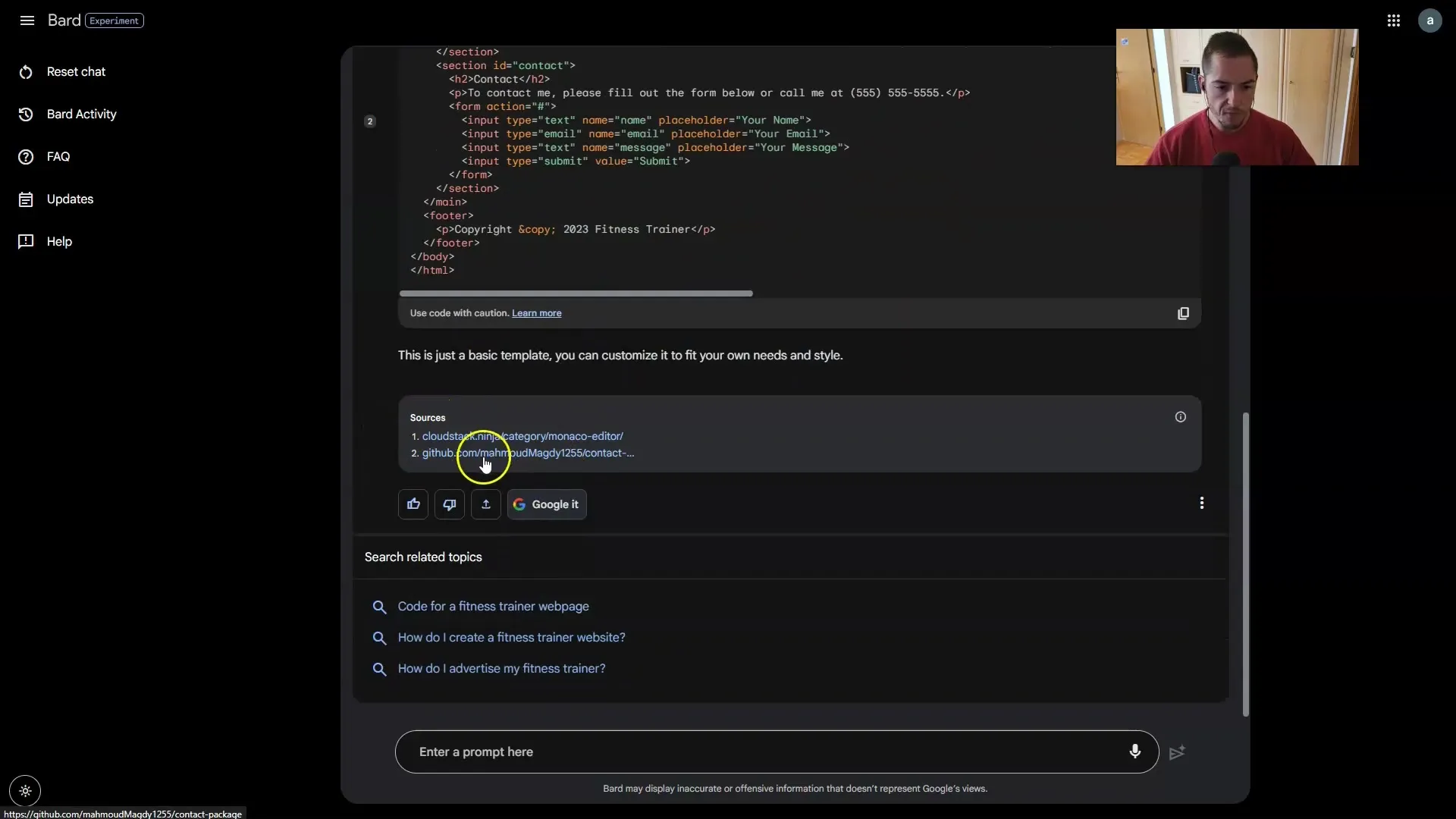This screenshot has height=819, width=1456.
Task: Click the Google it button
Action: 547,503
